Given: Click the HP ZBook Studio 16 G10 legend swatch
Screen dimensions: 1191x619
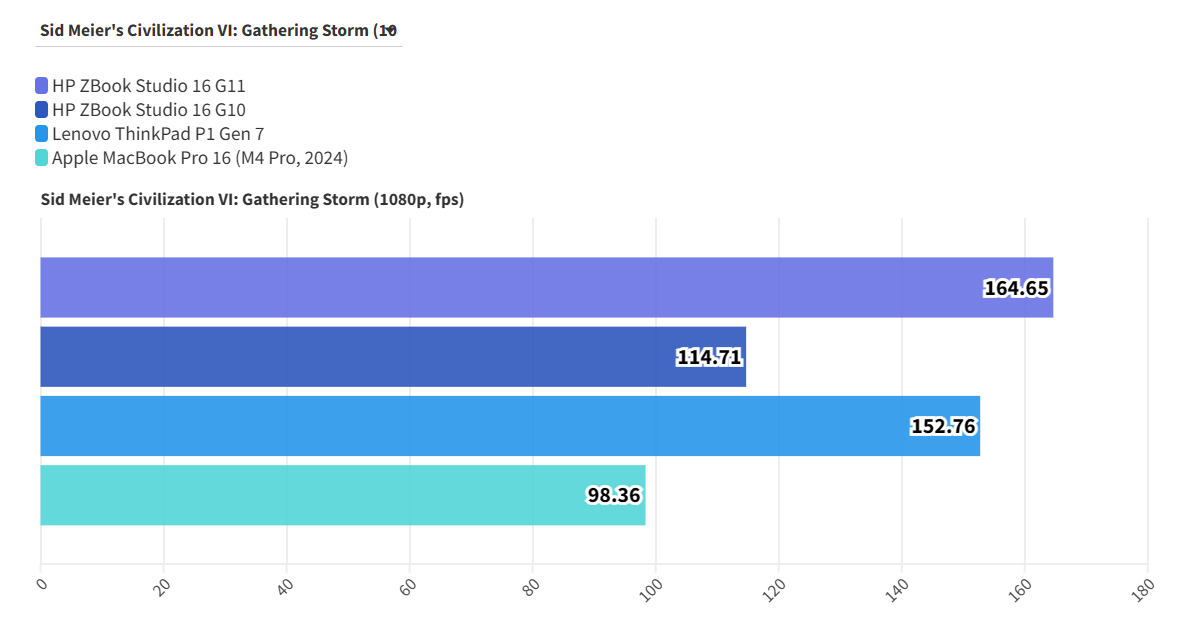Looking at the screenshot, I should coord(41,110).
